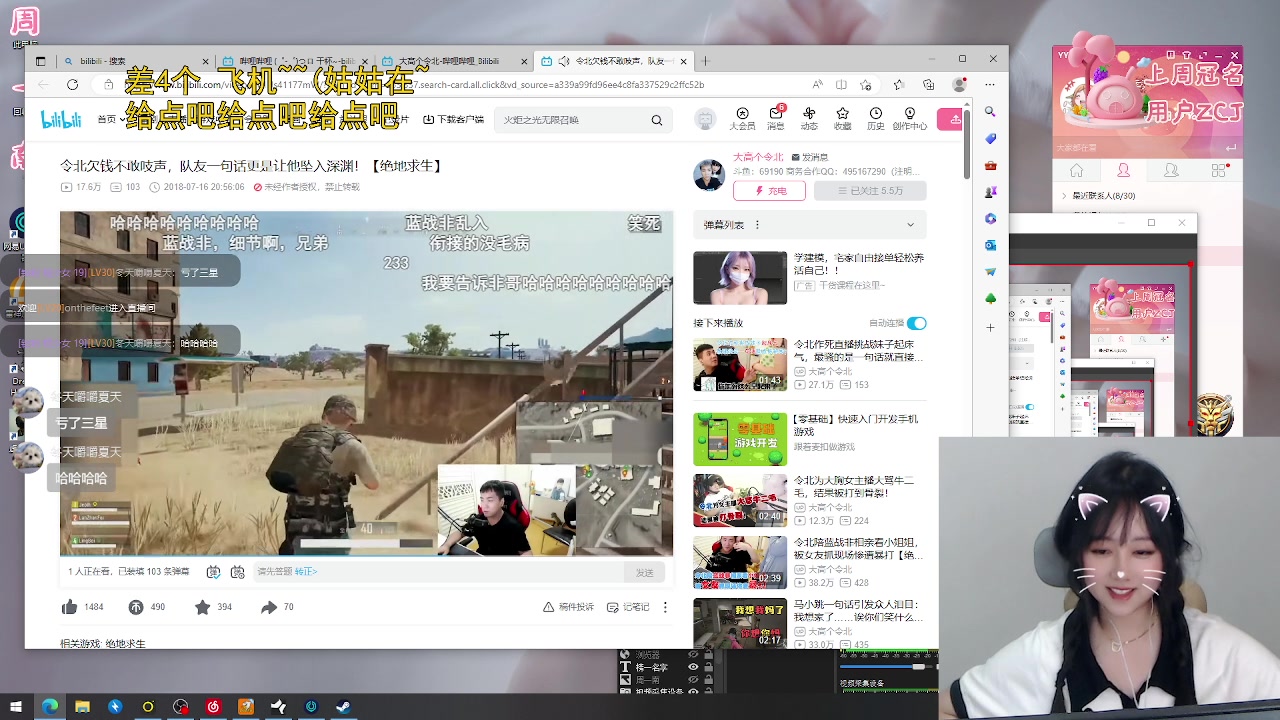Screen dimensions: 1280x720
Task: Add page to favorites star icon
Action: (865, 85)
